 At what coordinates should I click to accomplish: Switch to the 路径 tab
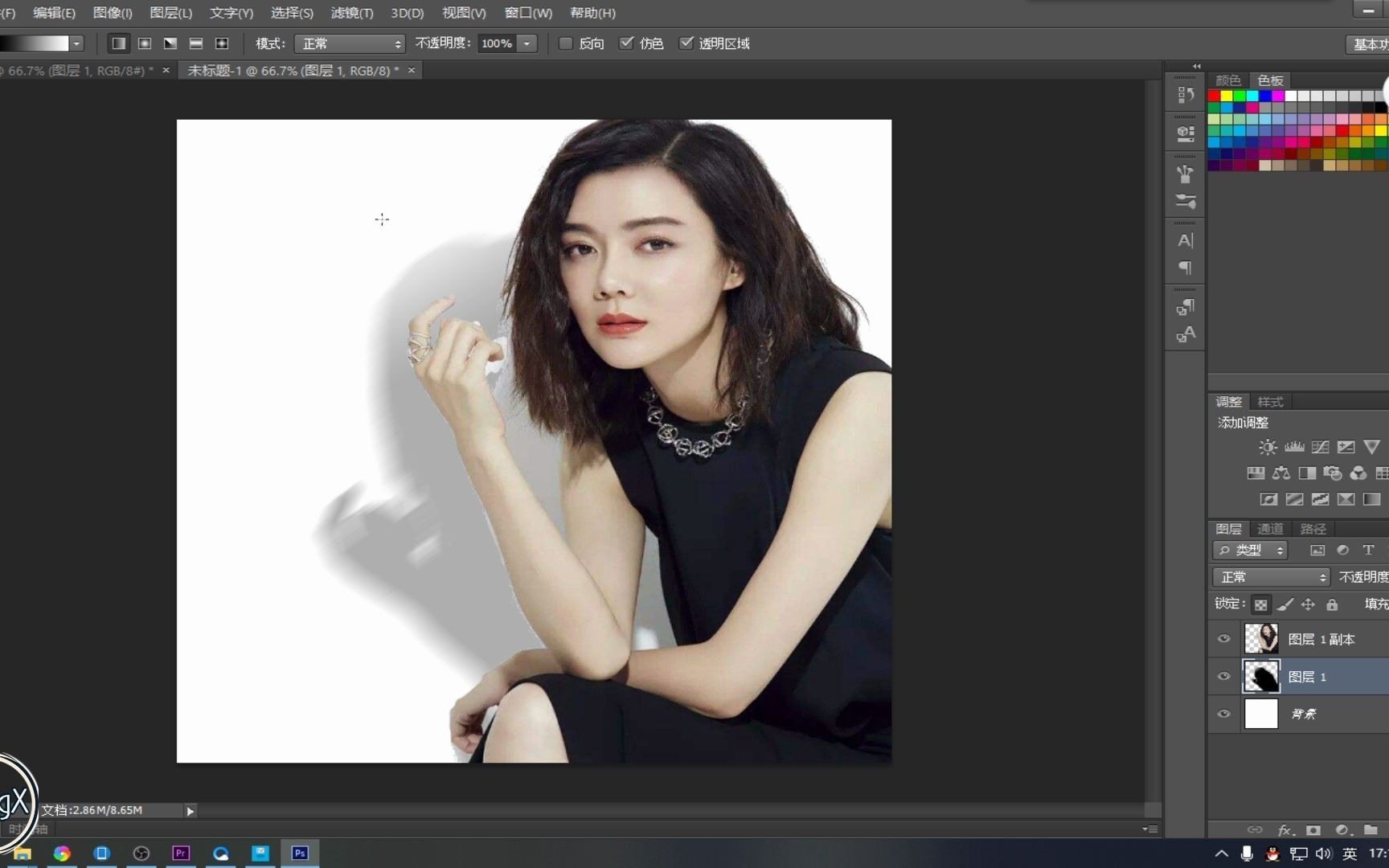click(1313, 529)
